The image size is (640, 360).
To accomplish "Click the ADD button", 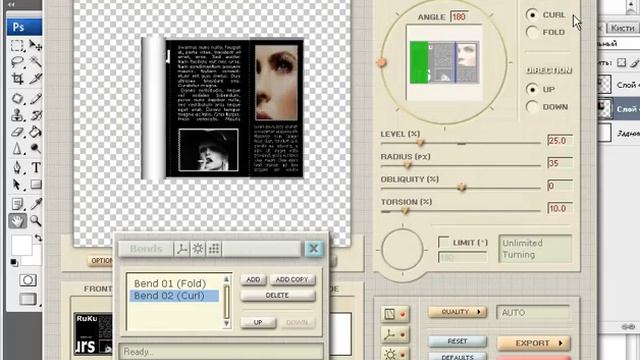I will pyautogui.click(x=253, y=280).
